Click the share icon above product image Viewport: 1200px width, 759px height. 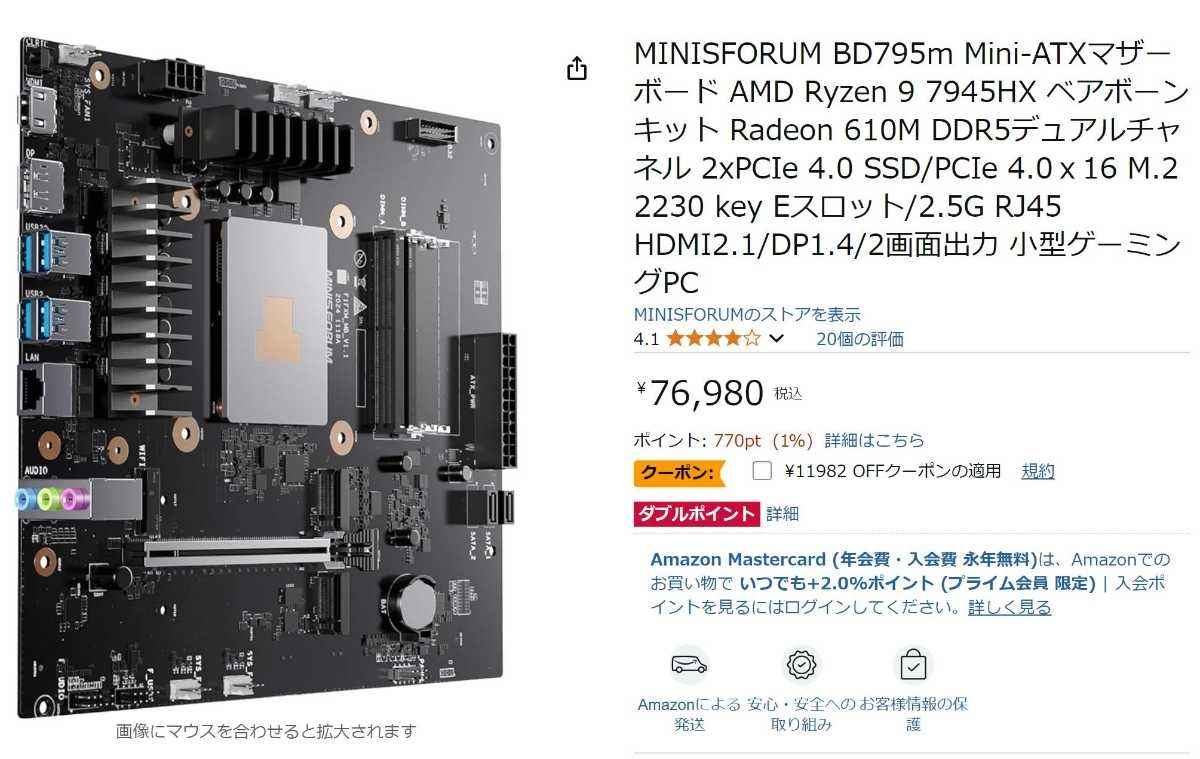tap(577, 68)
